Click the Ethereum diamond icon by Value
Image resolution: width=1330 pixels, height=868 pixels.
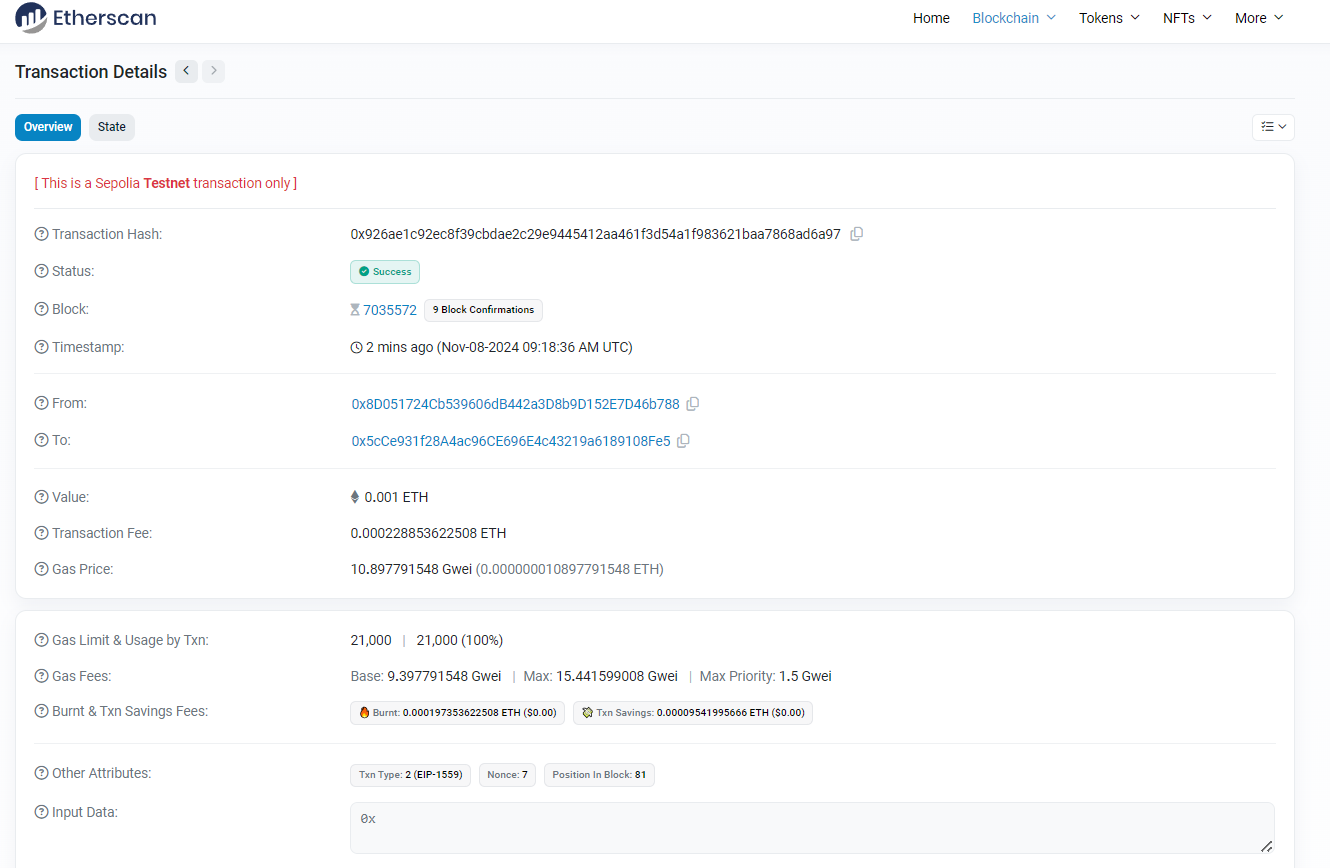point(355,497)
